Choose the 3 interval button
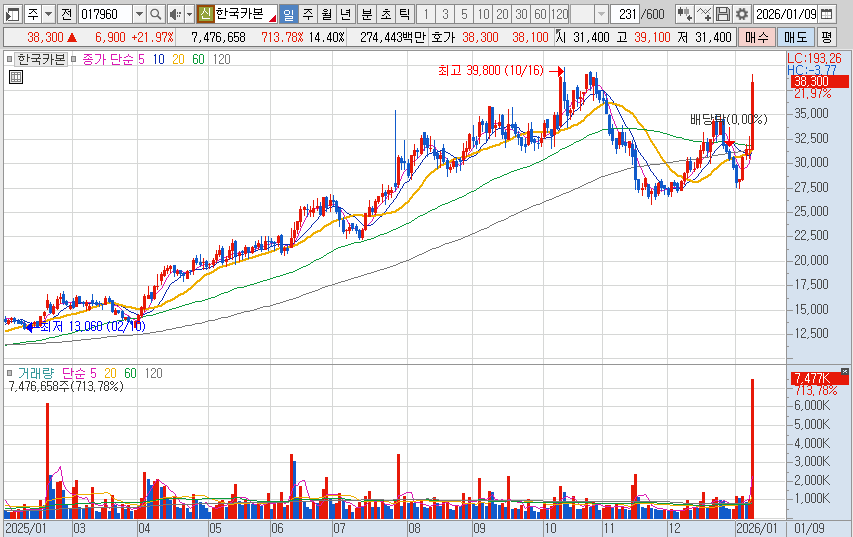Image resolution: width=853 pixels, height=537 pixels. (x=445, y=14)
